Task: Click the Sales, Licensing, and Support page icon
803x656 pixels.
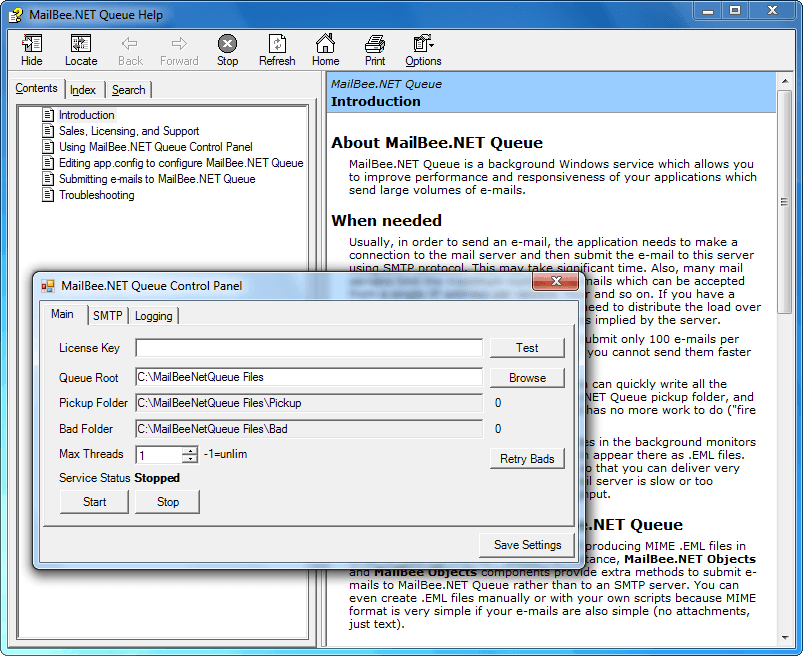Action: [48, 131]
